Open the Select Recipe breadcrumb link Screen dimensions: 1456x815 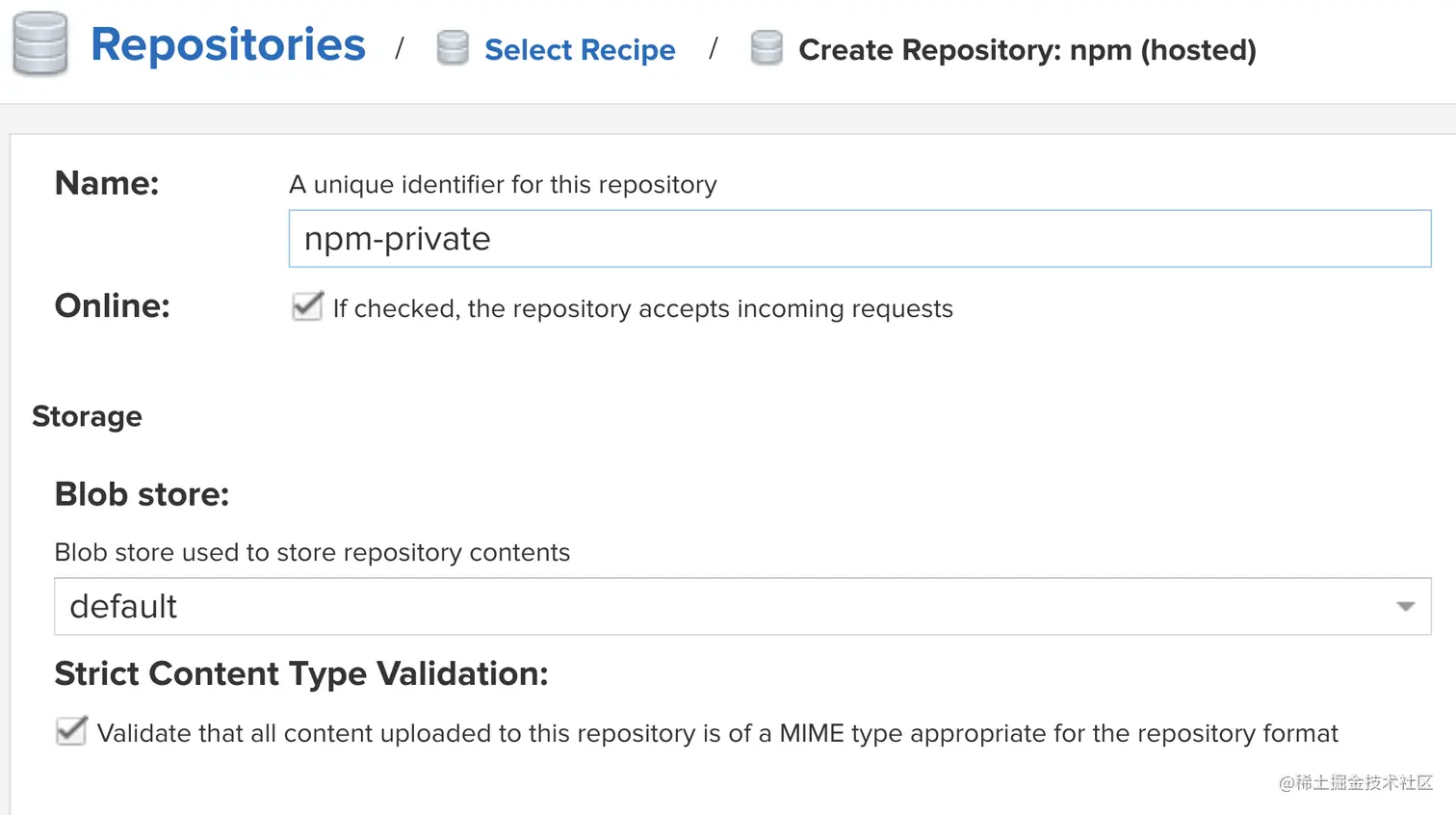pos(580,49)
